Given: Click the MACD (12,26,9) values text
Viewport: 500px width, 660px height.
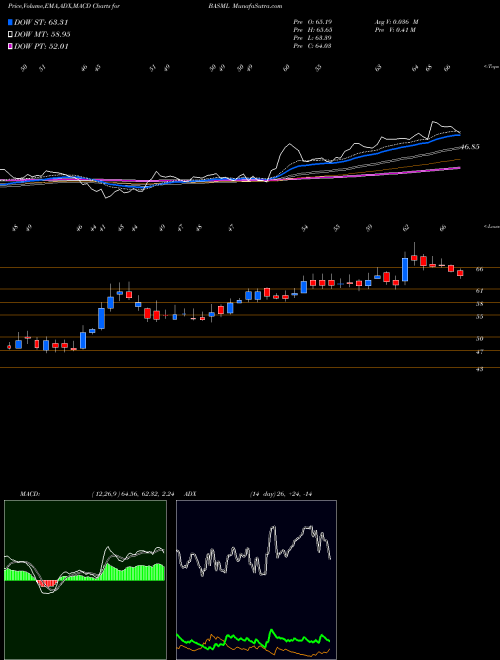Looking at the screenshot, I should pyautogui.click(x=132, y=494).
